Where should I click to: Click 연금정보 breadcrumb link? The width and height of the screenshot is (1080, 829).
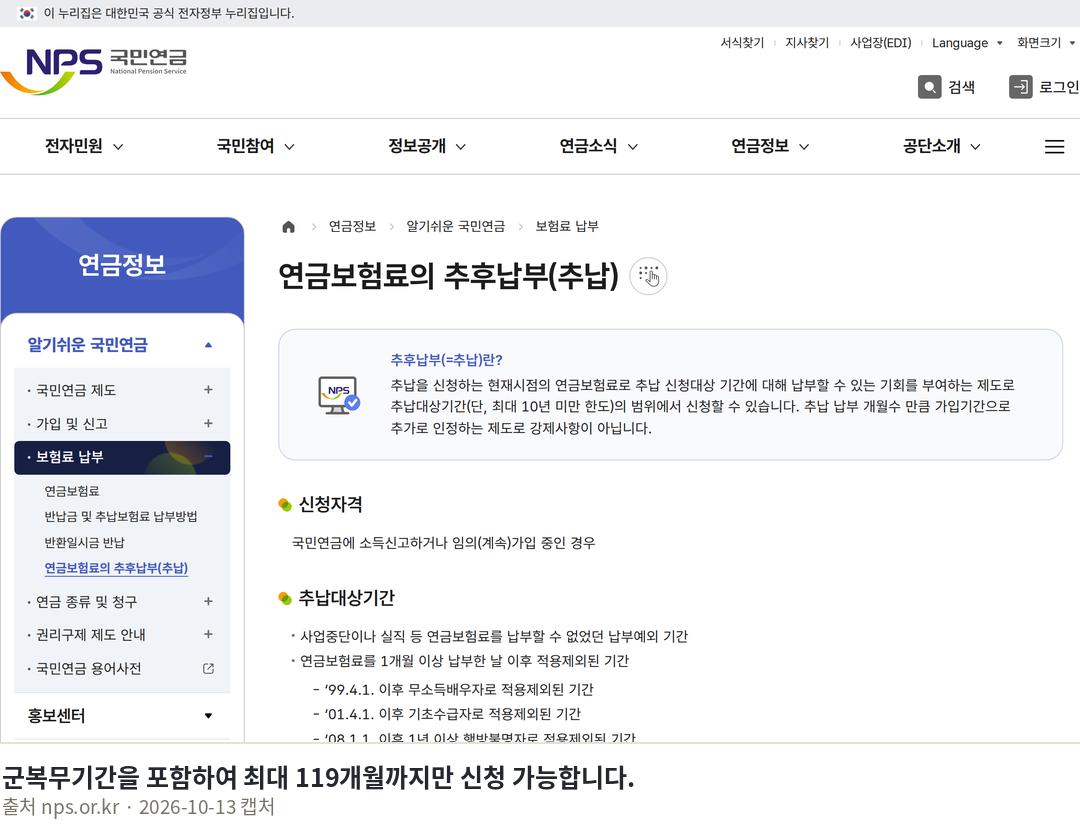point(352,227)
